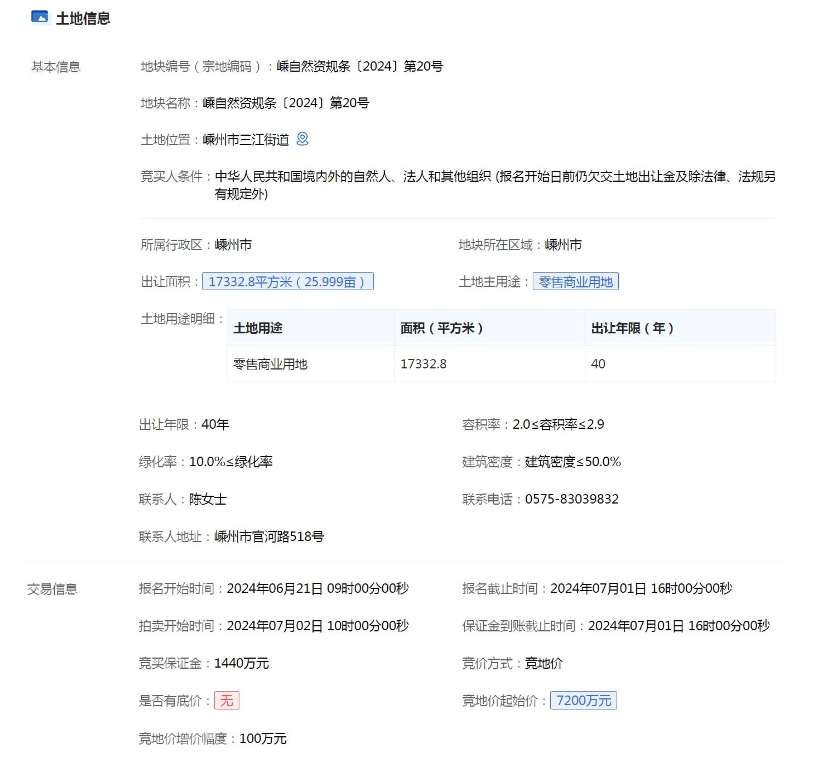This screenshot has width=820, height=773.
Task: Click the 17332.8 area table cell
Action: tap(423, 364)
